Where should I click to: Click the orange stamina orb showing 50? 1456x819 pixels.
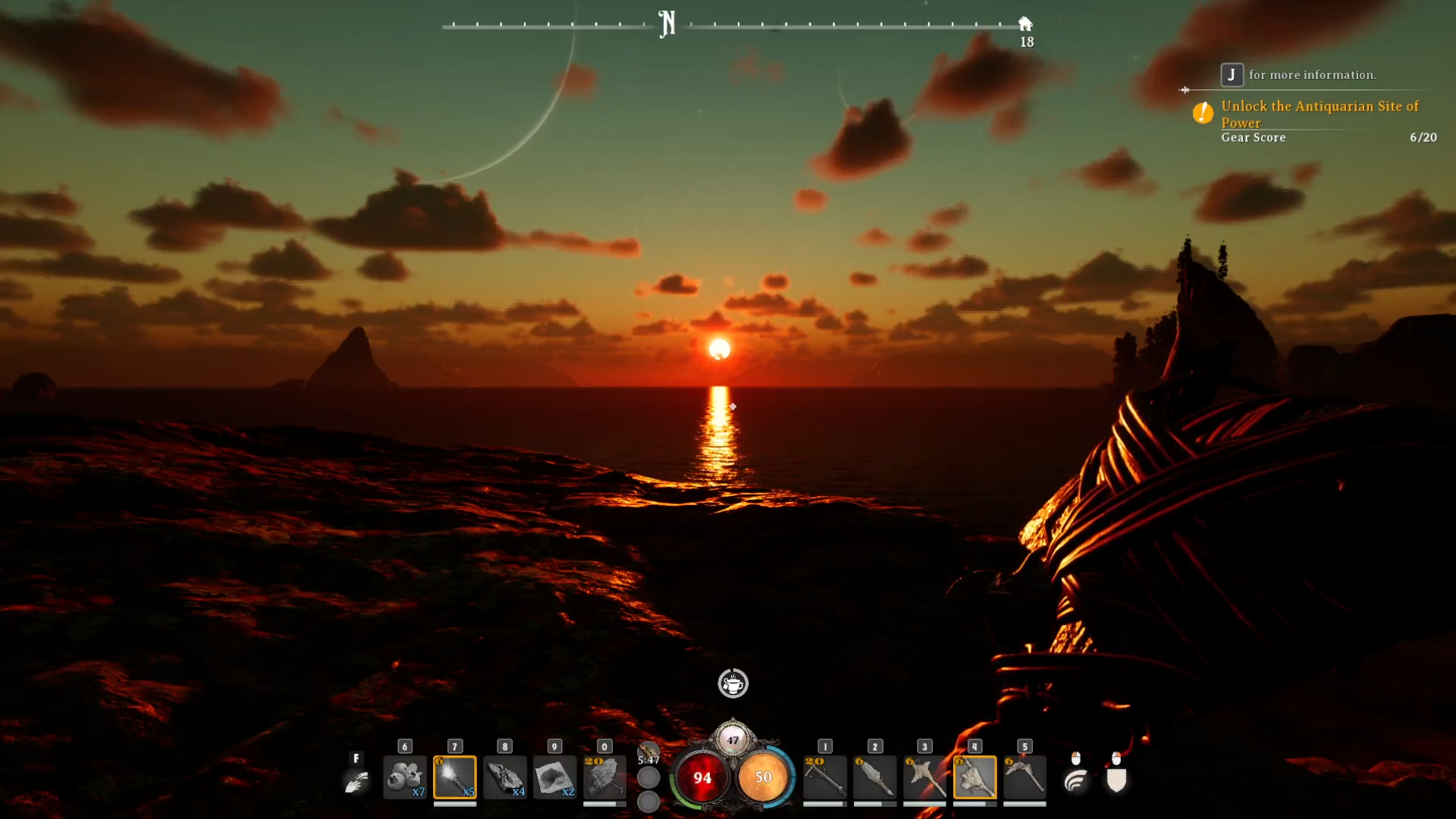coord(763,777)
